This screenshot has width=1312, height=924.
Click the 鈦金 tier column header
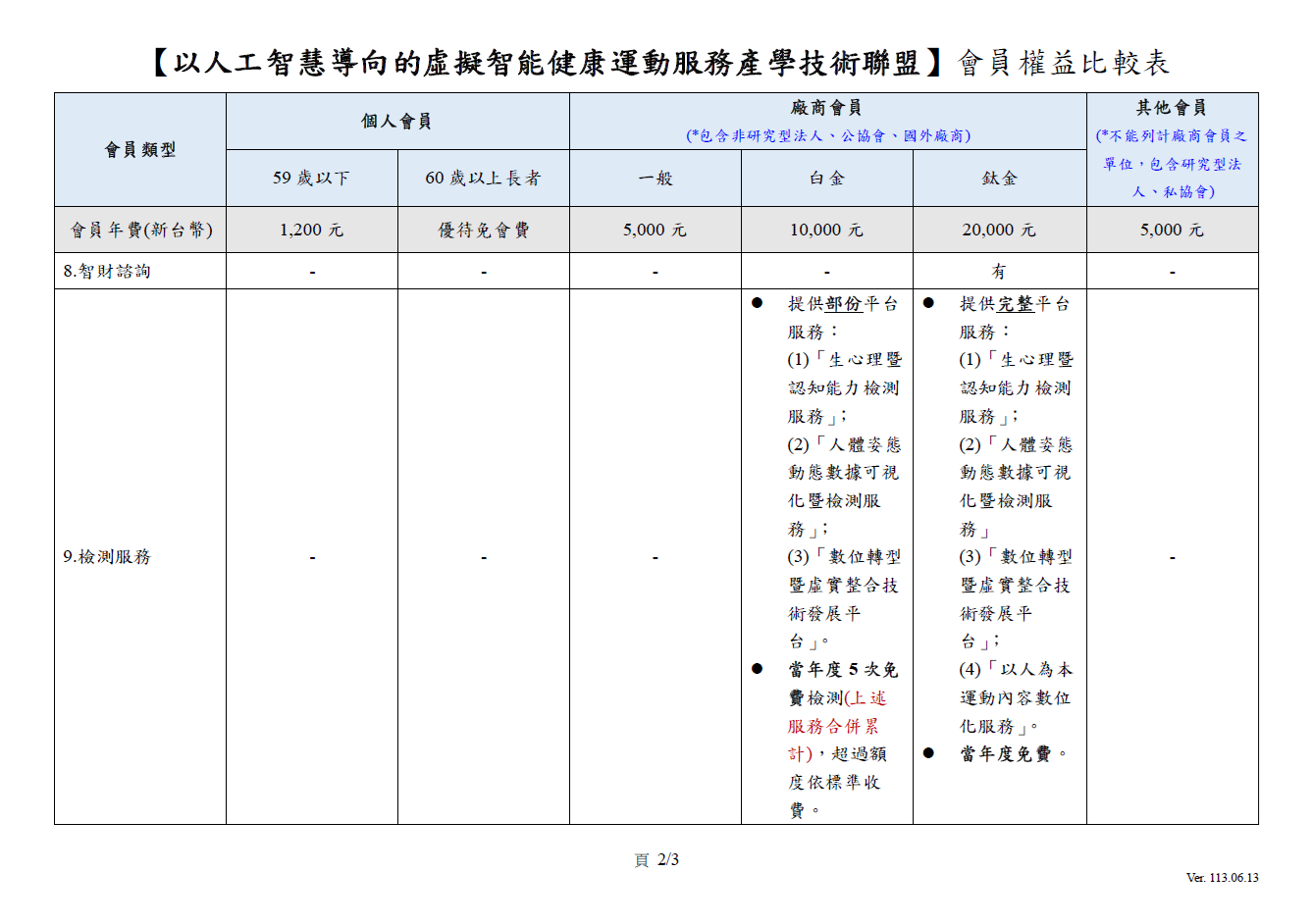999,178
